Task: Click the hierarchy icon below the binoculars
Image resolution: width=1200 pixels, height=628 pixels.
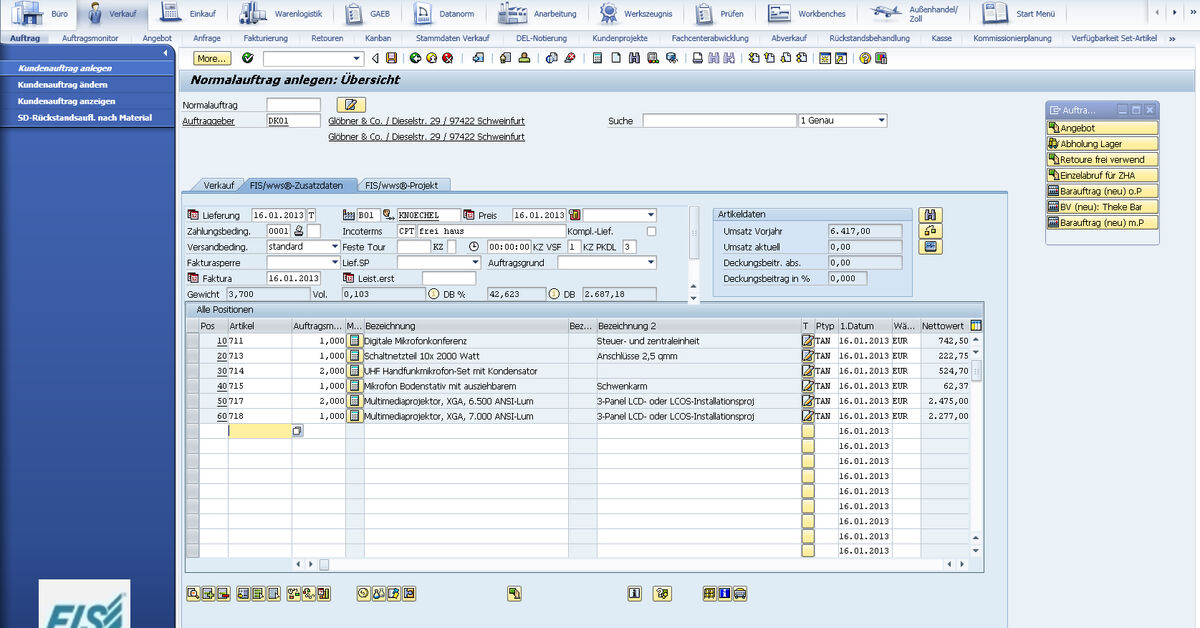Action: (930, 231)
